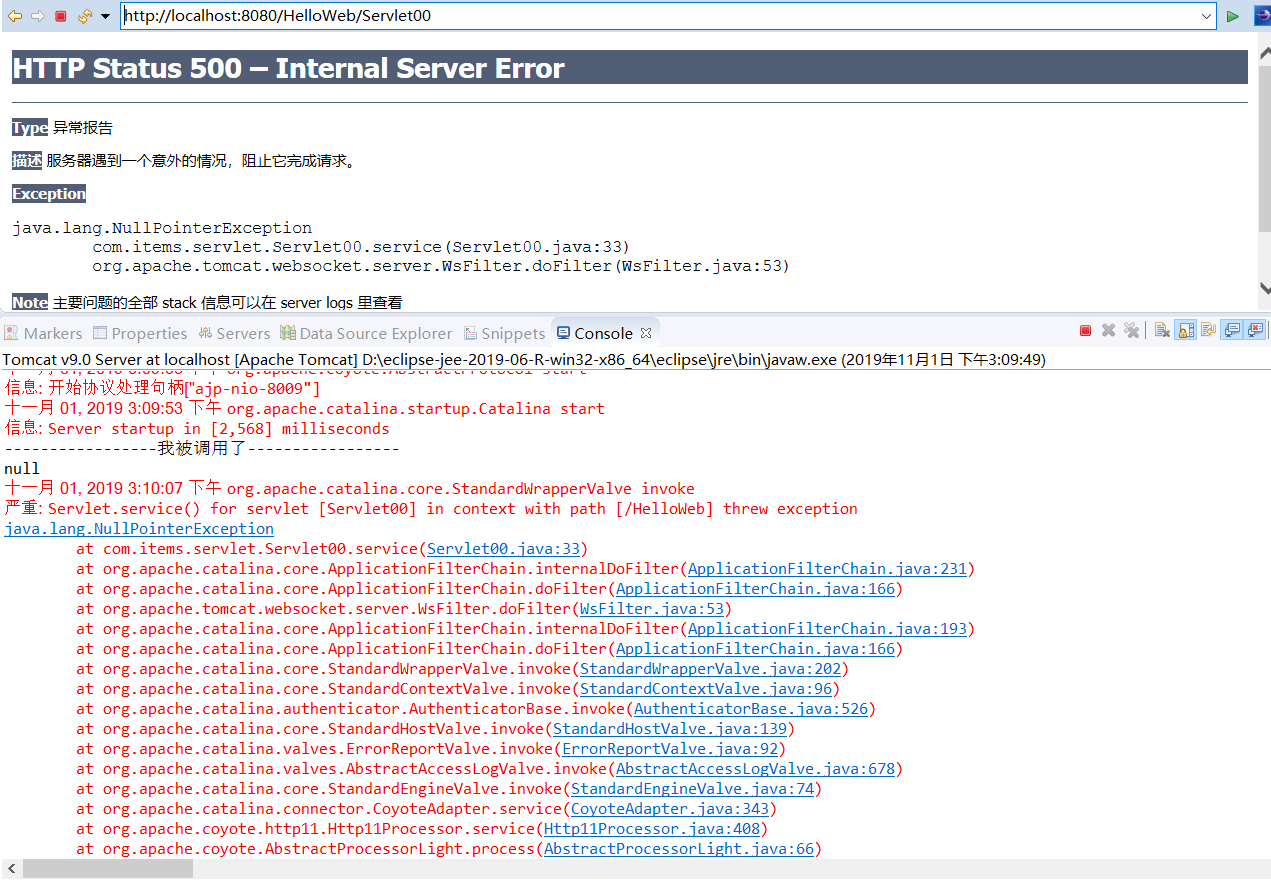
Task: Remove all terminated launches
Action: pos(1130,331)
